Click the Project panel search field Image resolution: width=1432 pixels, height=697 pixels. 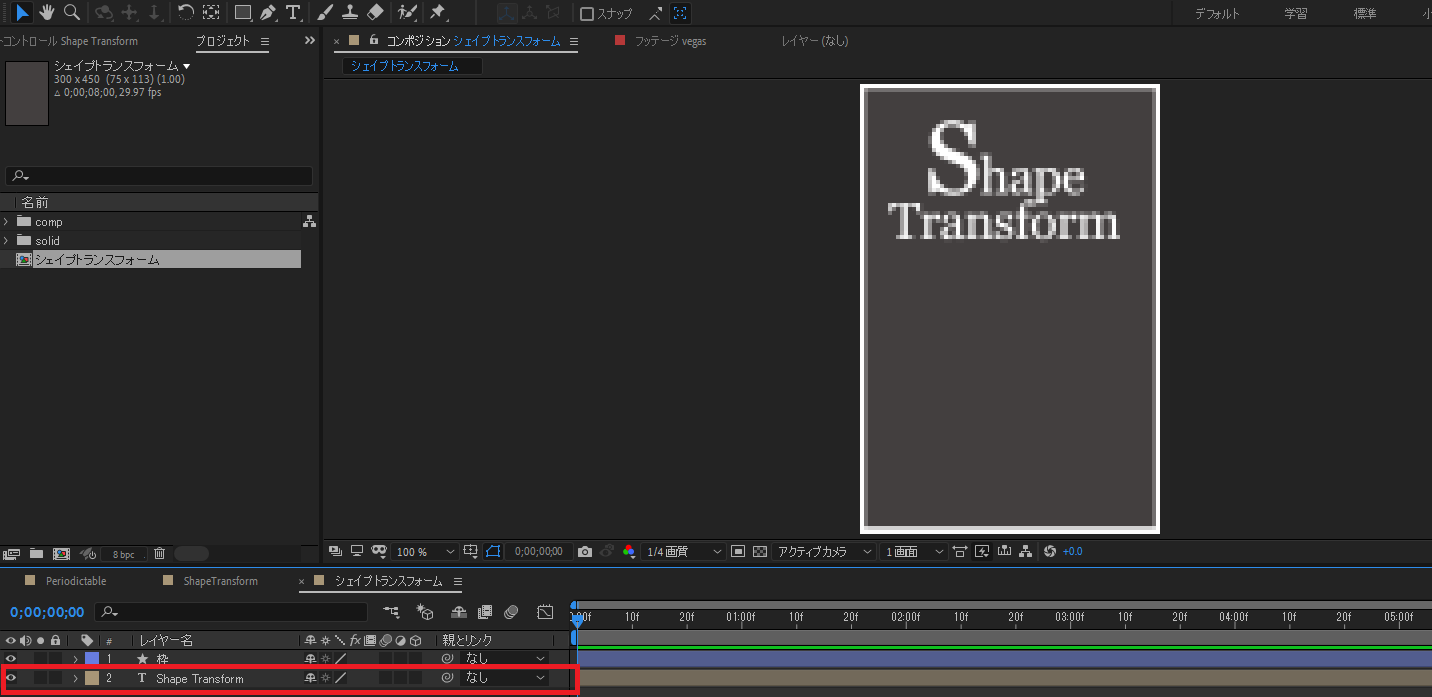[159, 176]
